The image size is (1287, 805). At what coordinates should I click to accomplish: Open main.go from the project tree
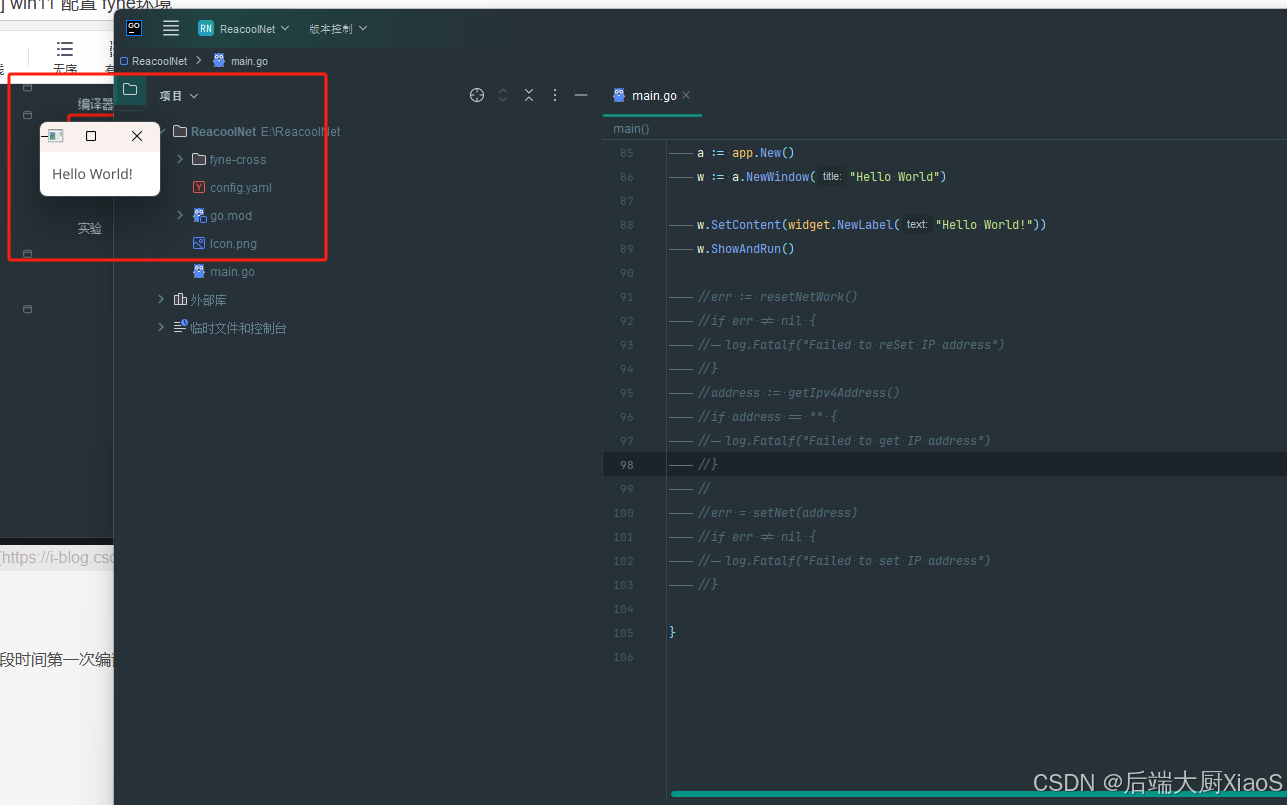(x=224, y=272)
